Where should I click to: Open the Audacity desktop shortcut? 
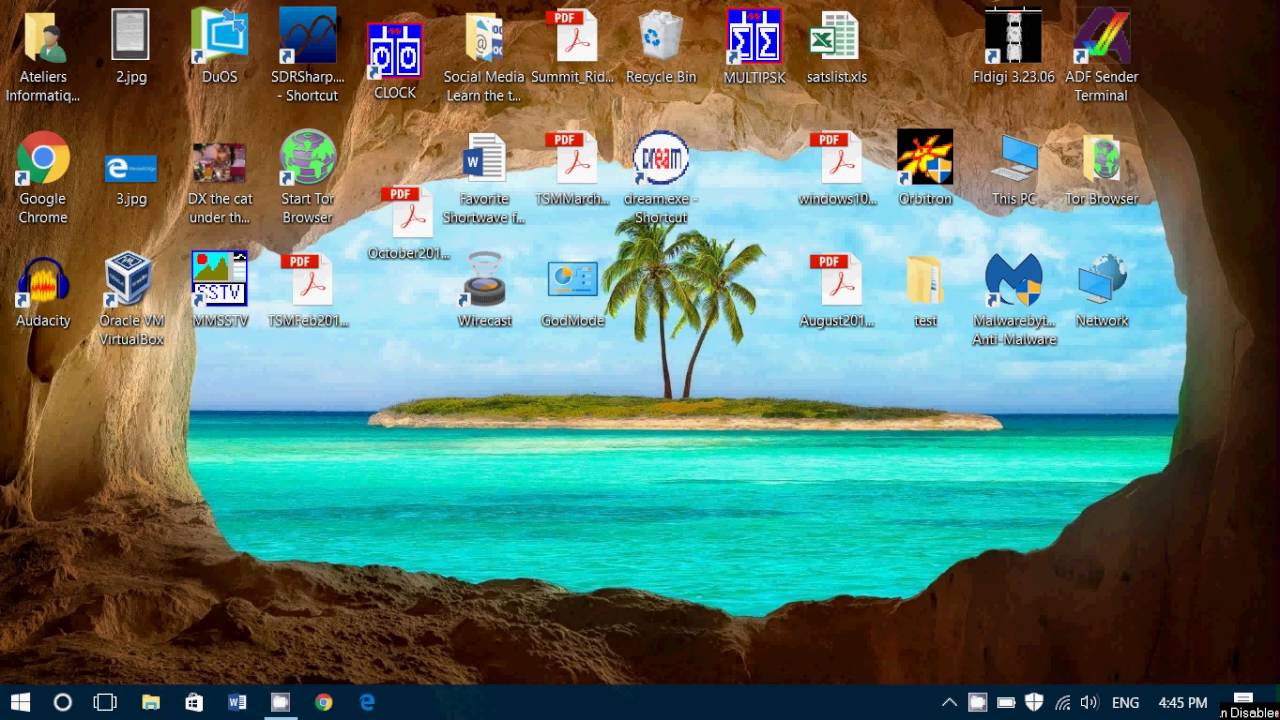[43, 282]
